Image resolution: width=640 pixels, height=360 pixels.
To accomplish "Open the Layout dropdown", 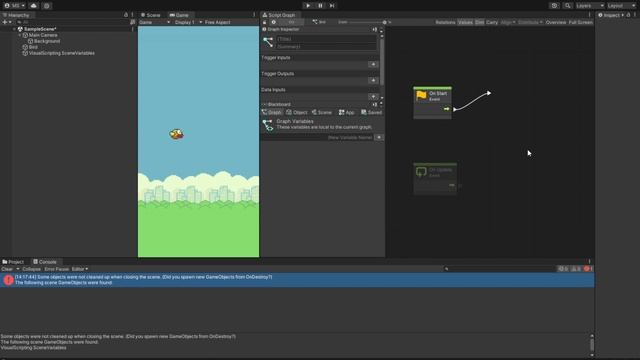I will click(621, 6).
